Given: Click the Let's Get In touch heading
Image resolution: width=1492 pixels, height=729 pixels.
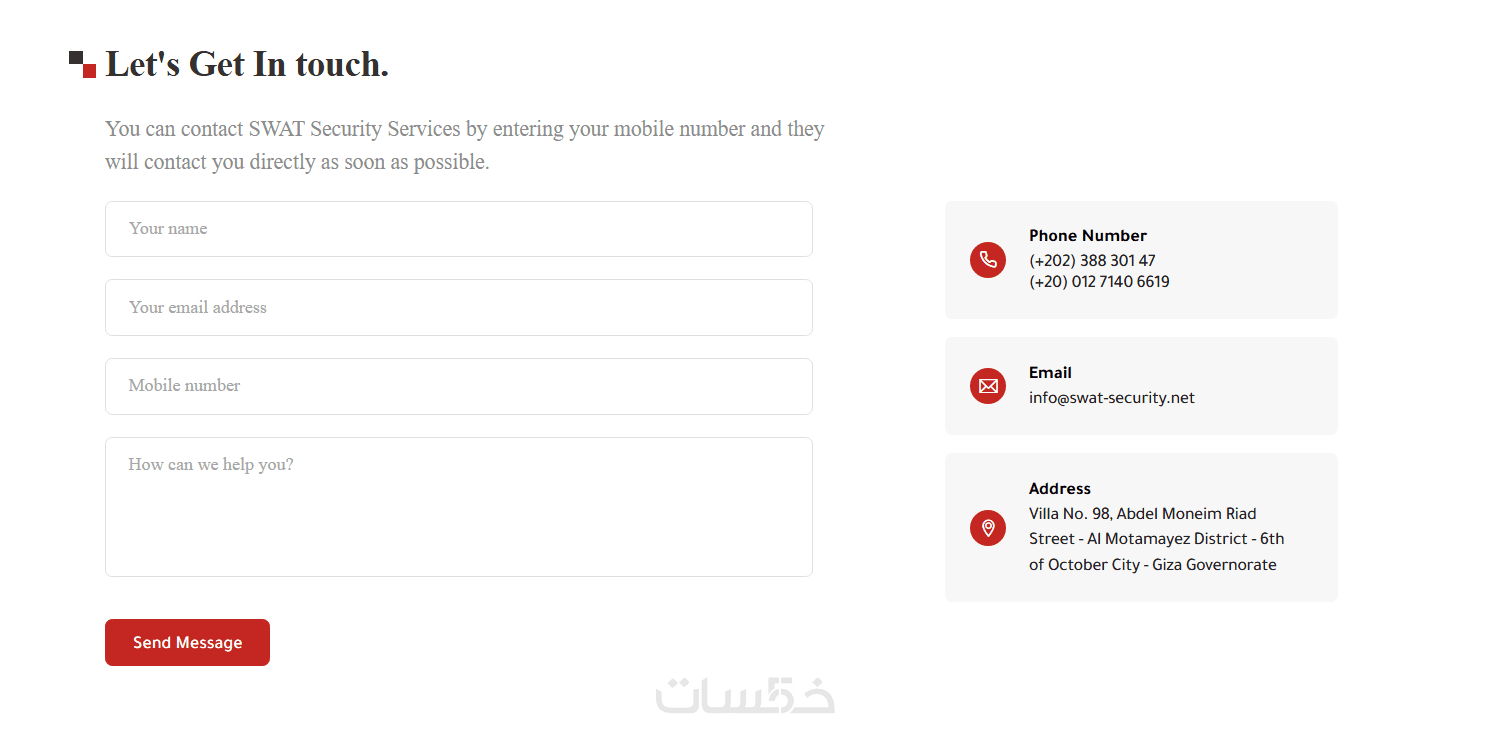Looking at the screenshot, I should pos(247,65).
